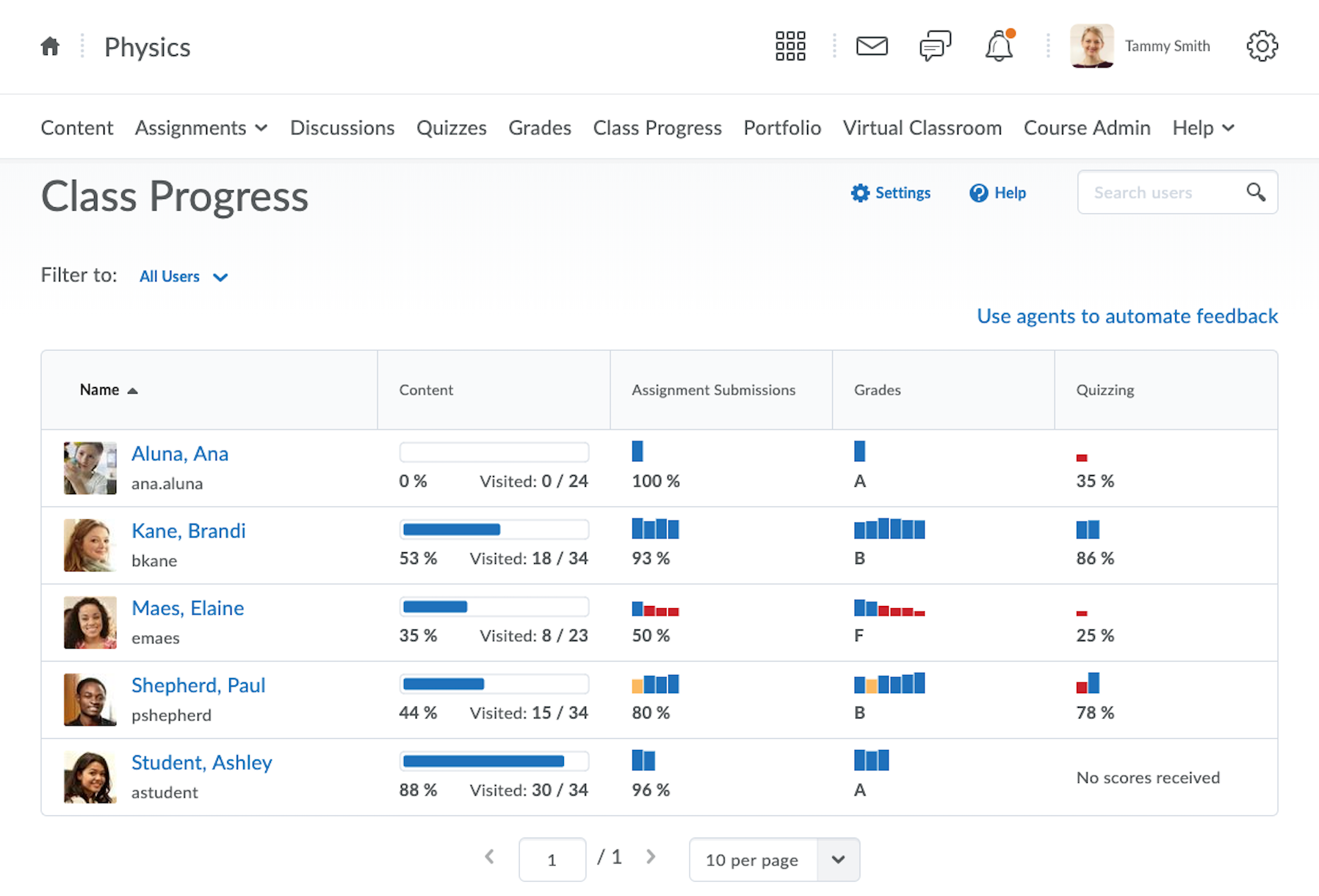Viewport: 1319px width, 896px height.
Task: Click Brandi Kane's profile photo
Action: [90, 545]
